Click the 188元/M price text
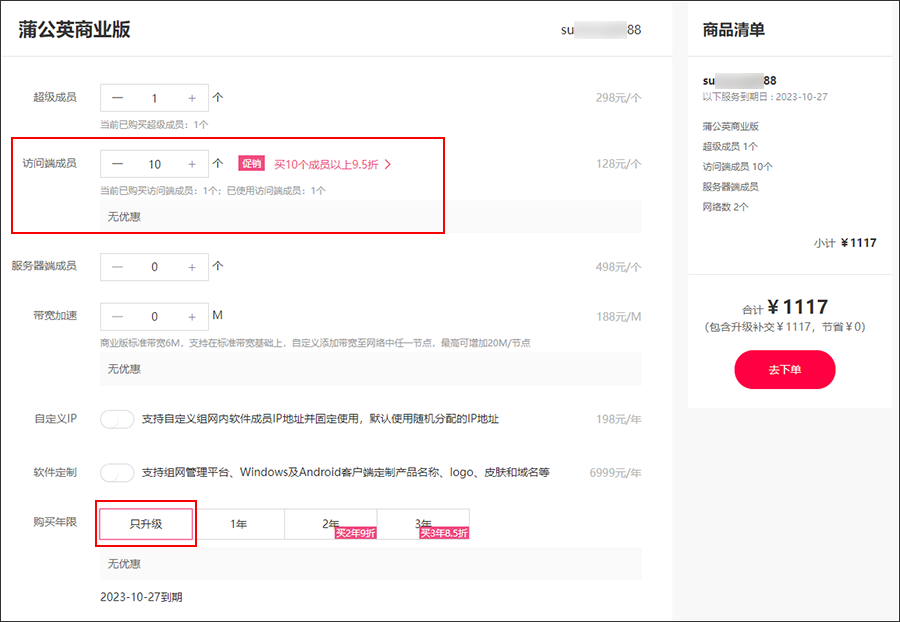The width and height of the screenshot is (900, 622). click(x=619, y=317)
